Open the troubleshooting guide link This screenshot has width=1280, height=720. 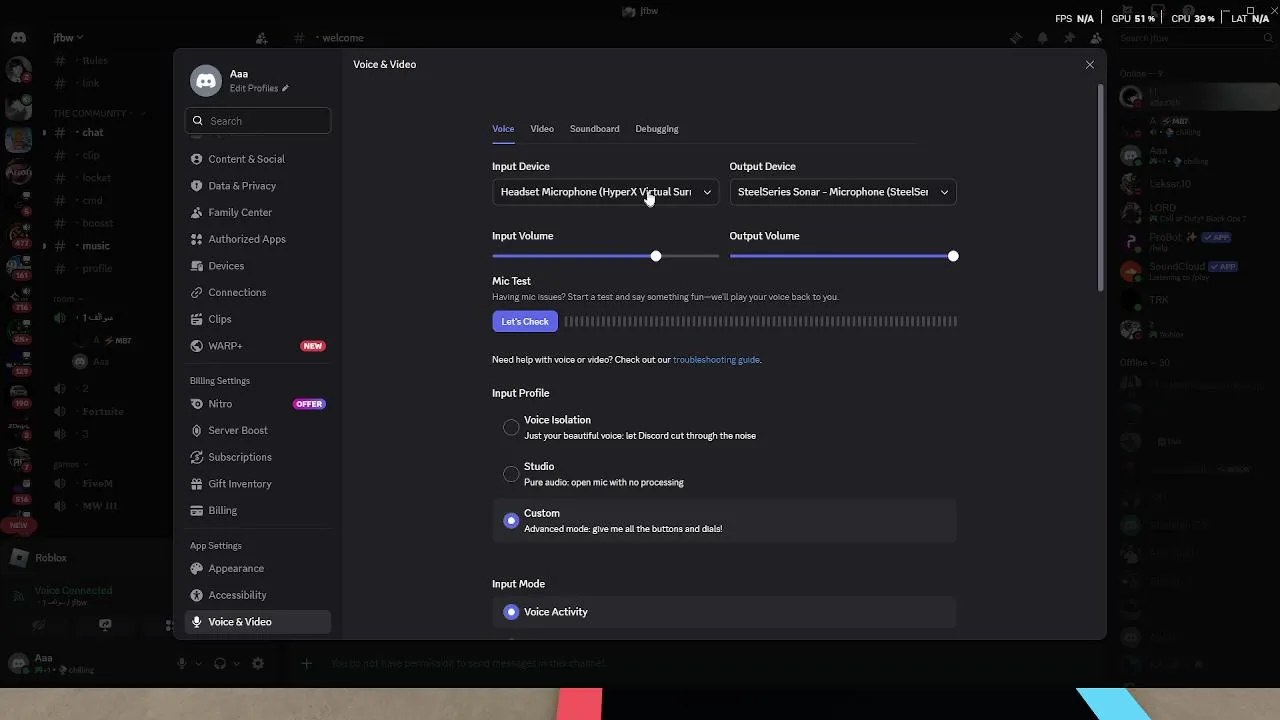pos(716,360)
